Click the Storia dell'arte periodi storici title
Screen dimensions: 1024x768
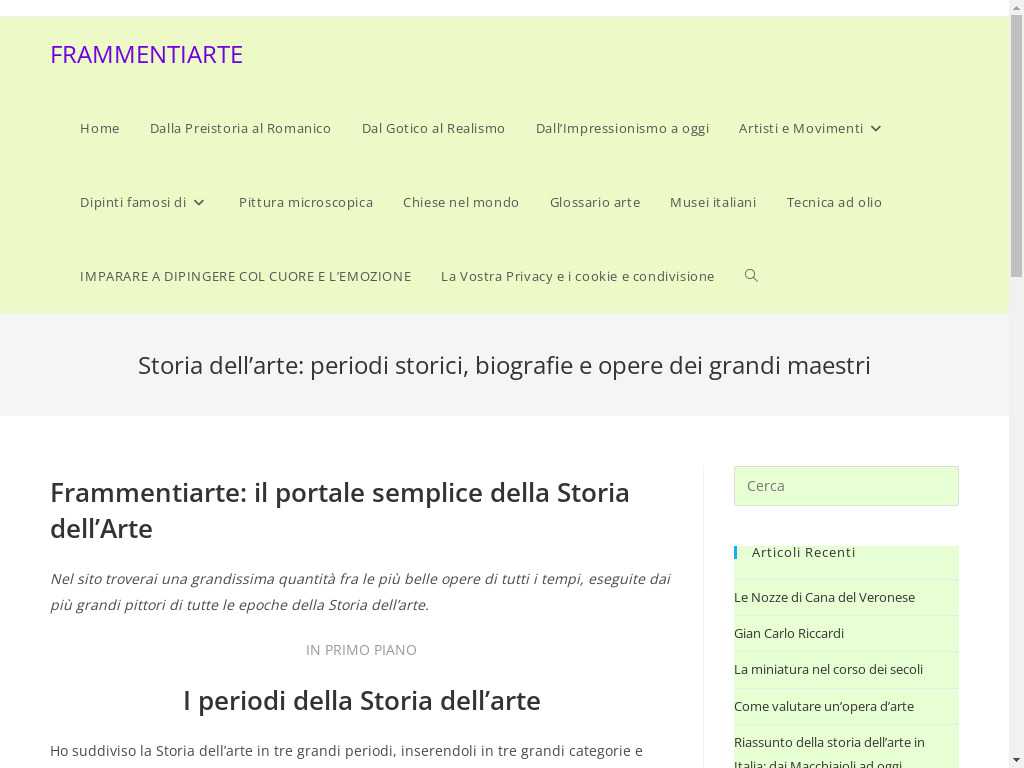504,365
